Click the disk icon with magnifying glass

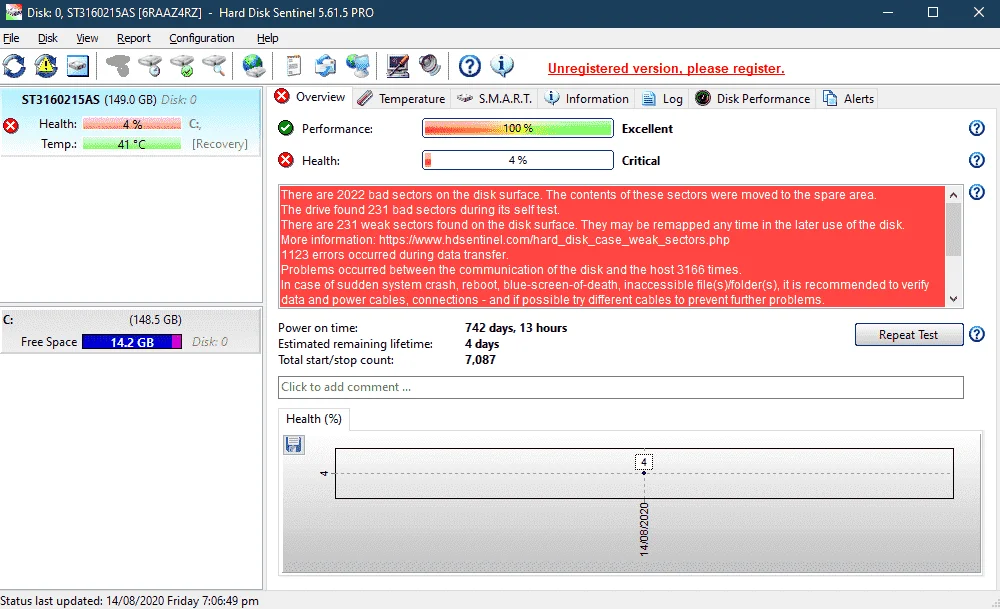point(214,66)
